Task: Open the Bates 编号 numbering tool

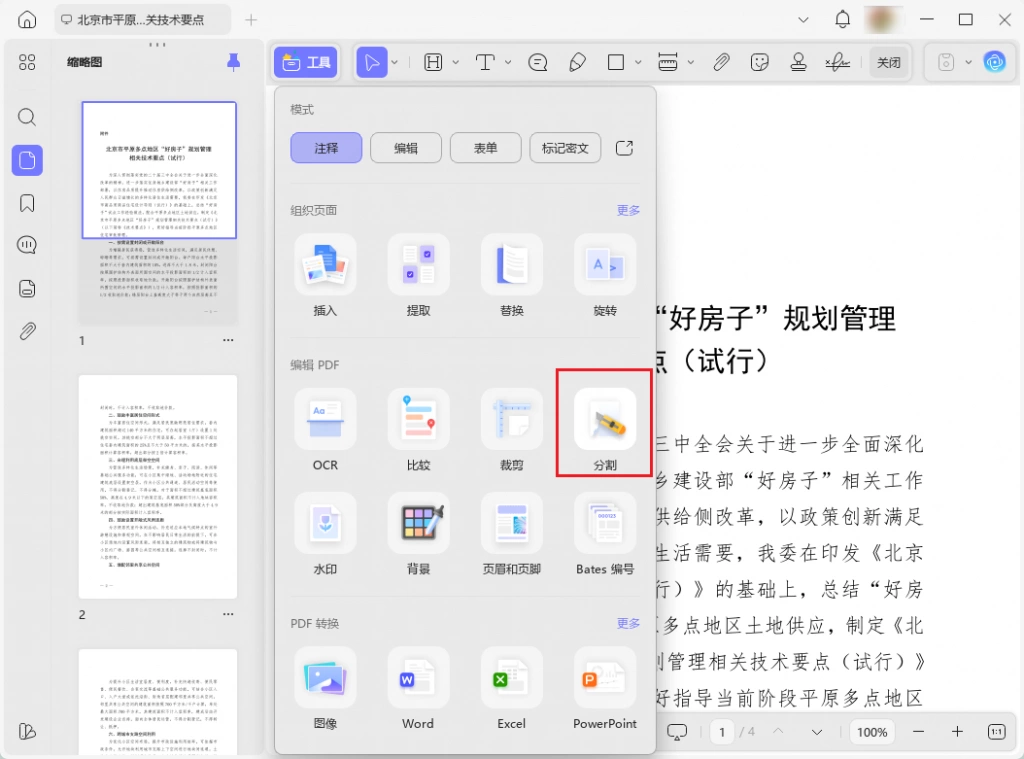Action: (605, 523)
